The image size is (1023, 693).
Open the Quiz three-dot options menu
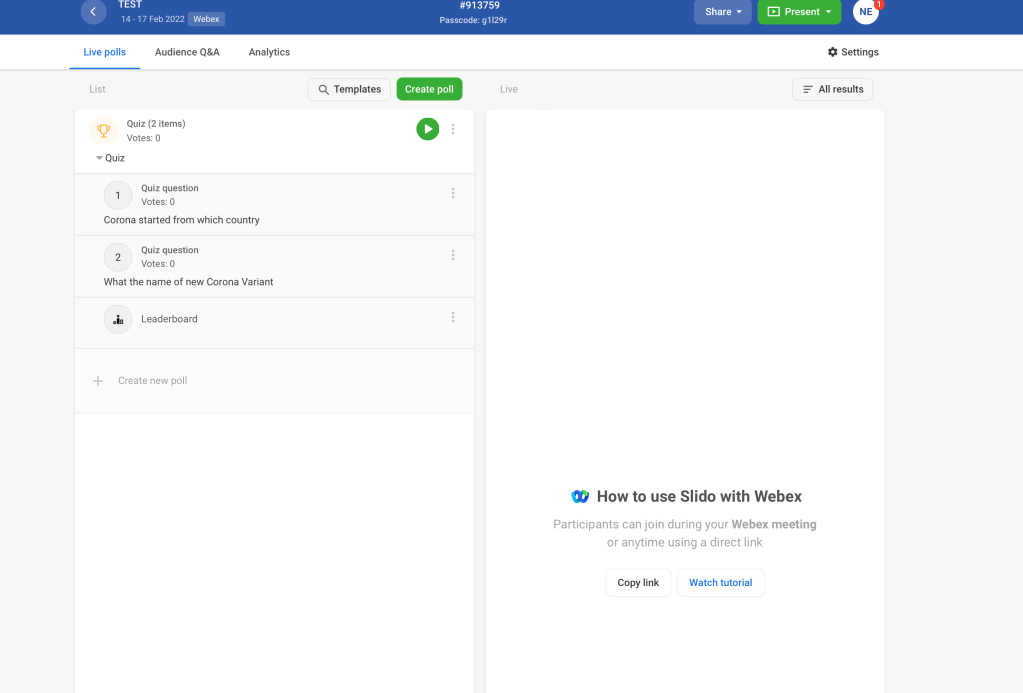453,129
